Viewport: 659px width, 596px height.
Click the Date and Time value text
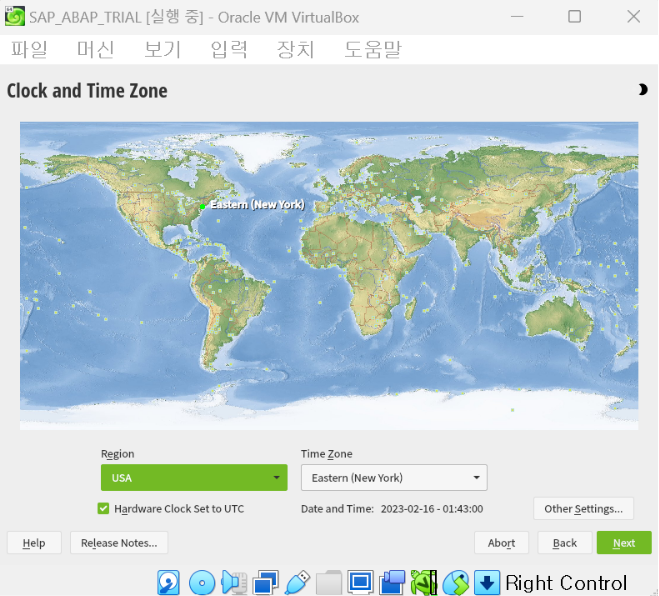432,509
